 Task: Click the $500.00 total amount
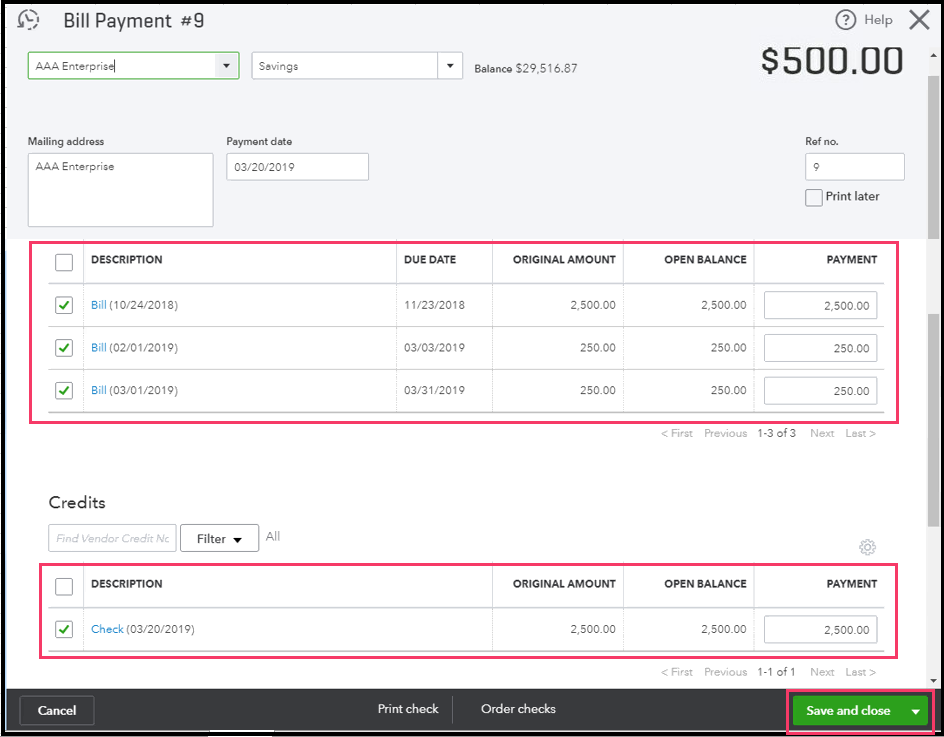831,60
